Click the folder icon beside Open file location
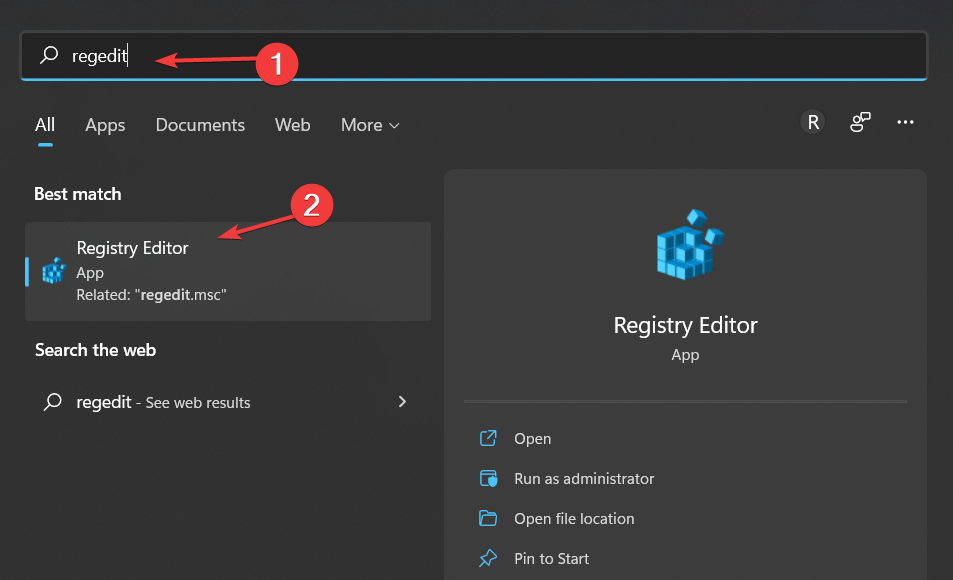 489,518
